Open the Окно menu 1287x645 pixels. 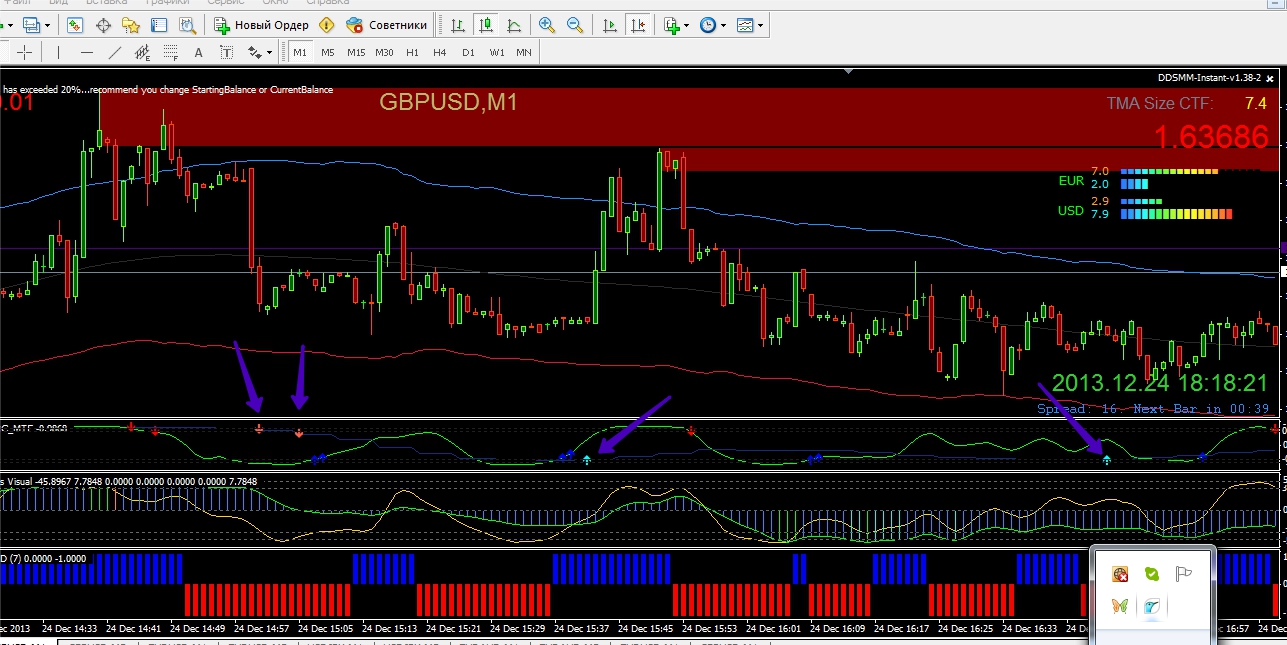pos(275,3)
